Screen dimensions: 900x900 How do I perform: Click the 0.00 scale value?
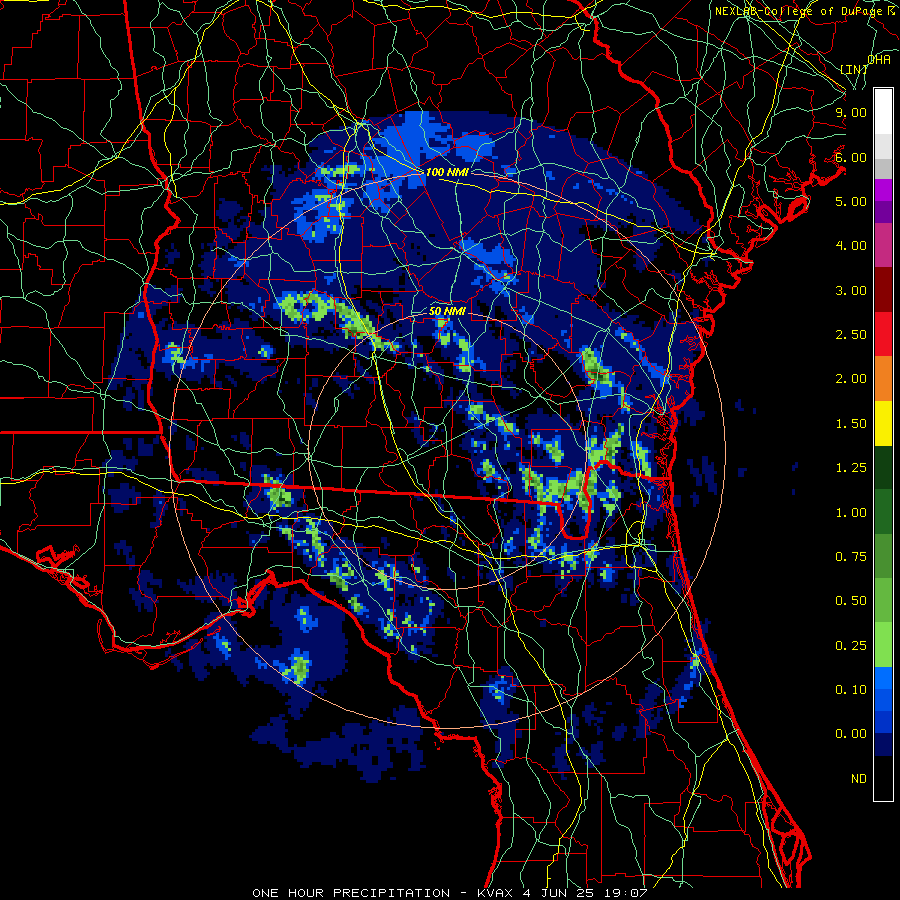click(x=851, y=734)
